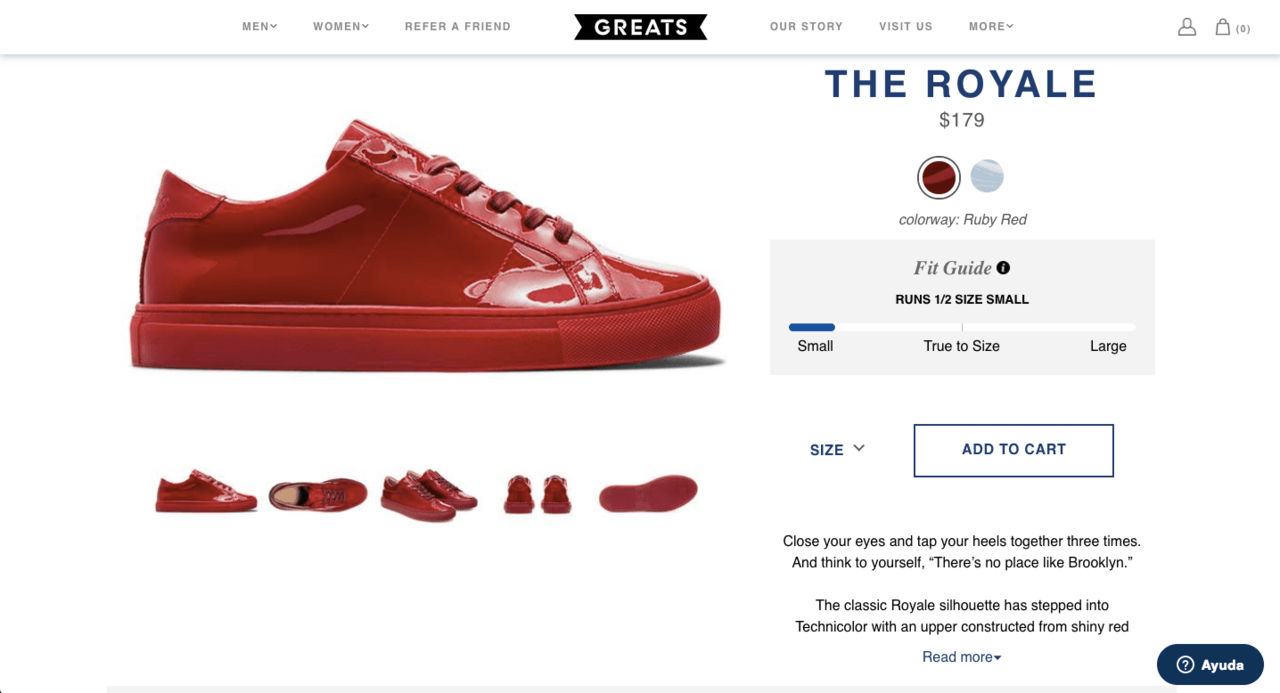Viewport: 1280px width, 693px height.
Task: Open the MORE dropdown menu
Action: coord(991,27)
